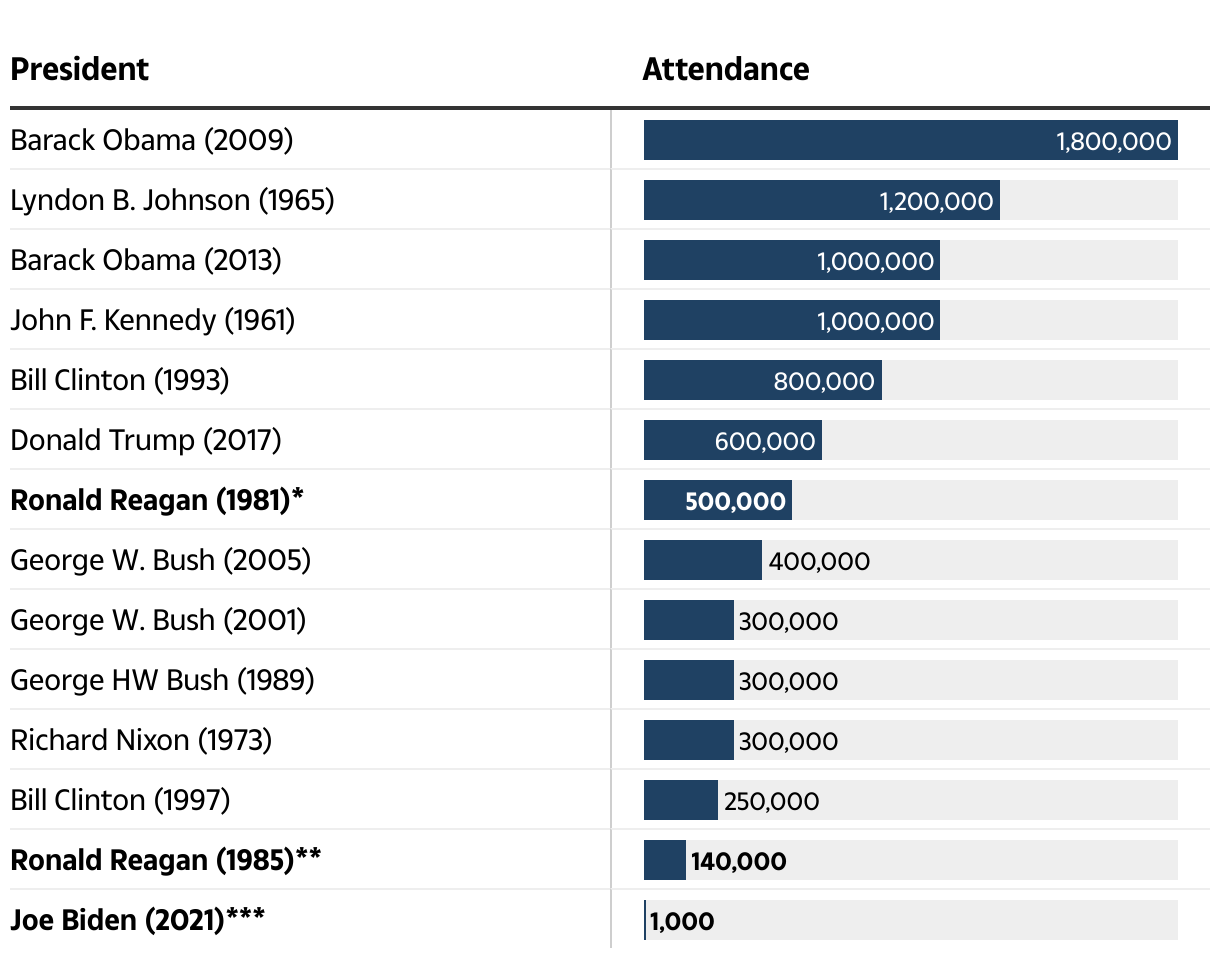
Task: Select George W. Bush (2005) label
Action: coord(161,560)
